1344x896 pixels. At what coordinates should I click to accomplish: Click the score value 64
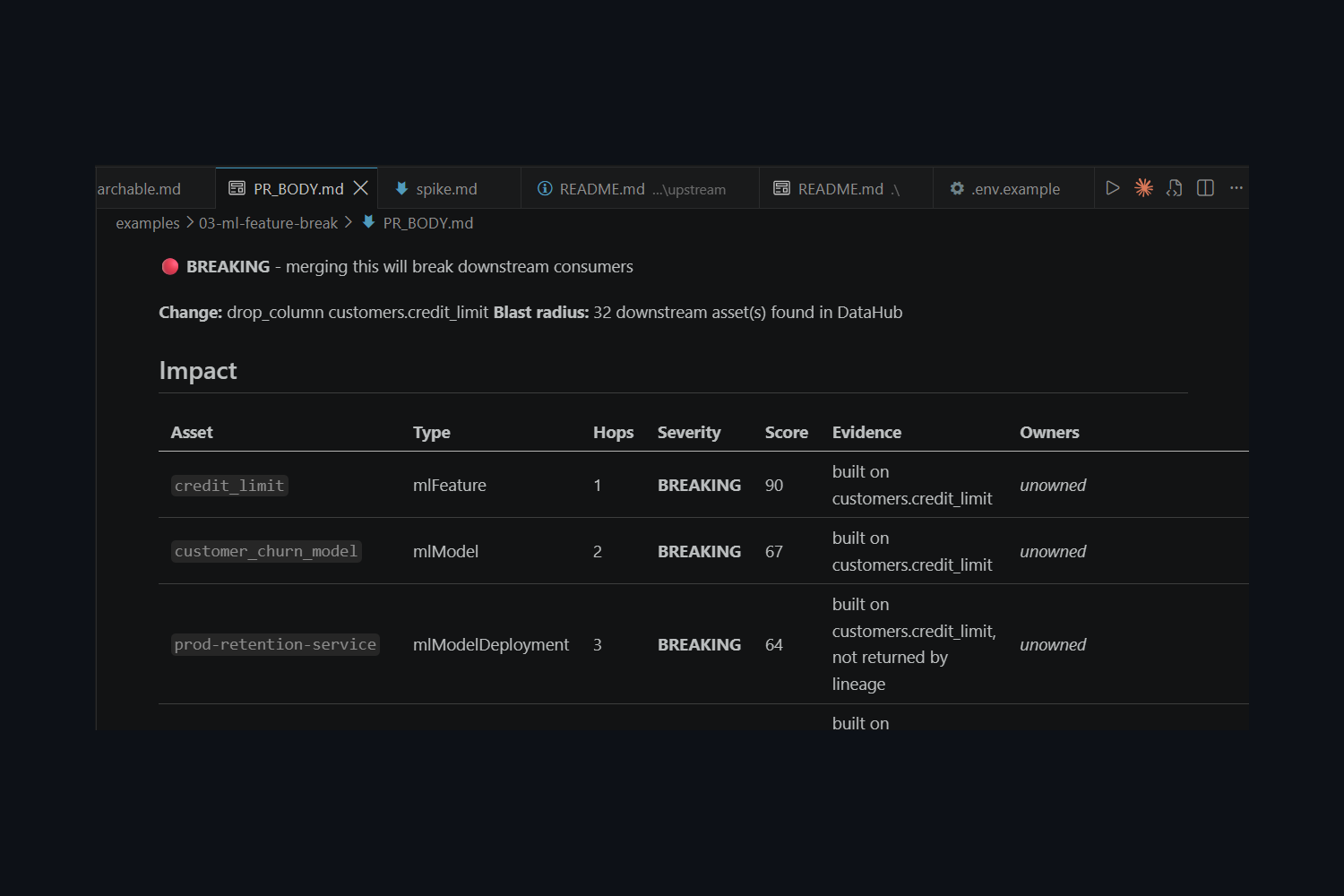(x=774, y=645)
